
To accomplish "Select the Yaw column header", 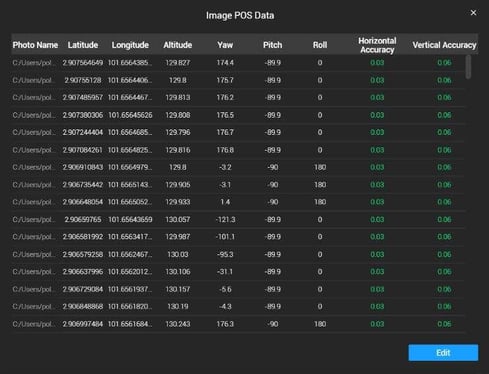I will coord(225,45).
